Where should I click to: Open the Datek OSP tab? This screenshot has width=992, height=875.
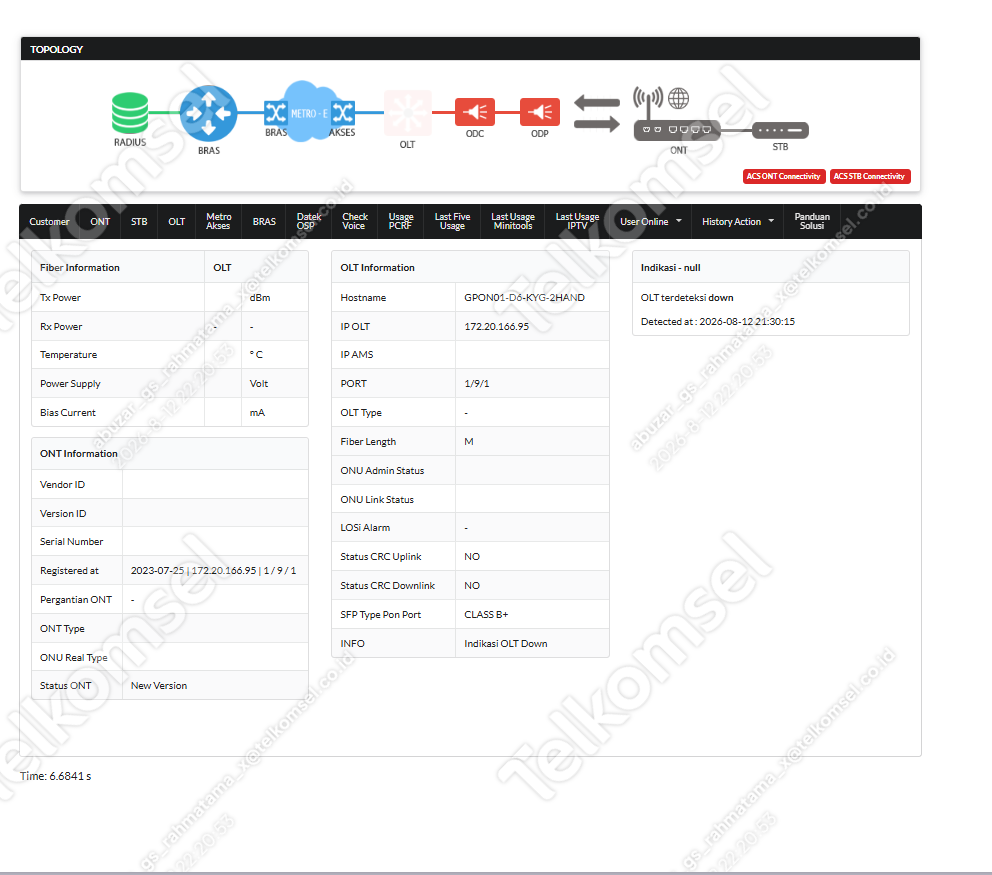click(x=309, y=221)
